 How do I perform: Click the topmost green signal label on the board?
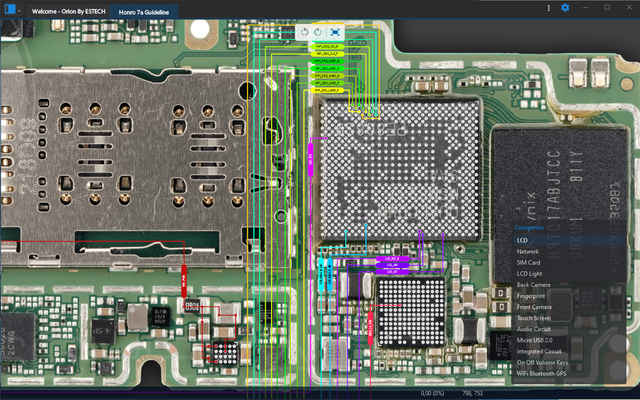click(x=328, y=46)
